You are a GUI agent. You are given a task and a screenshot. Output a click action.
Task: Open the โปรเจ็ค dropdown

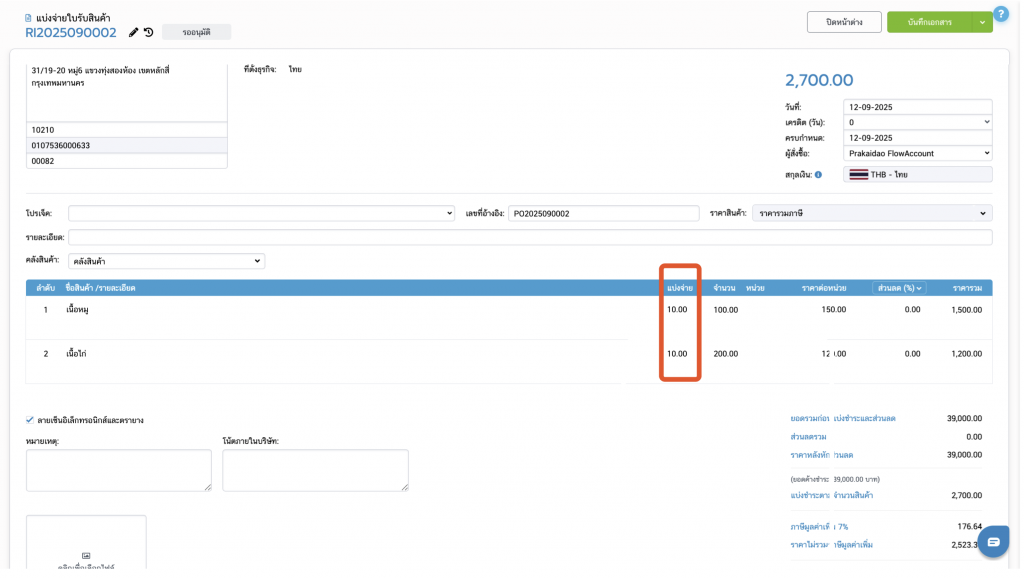coord(261,213)
